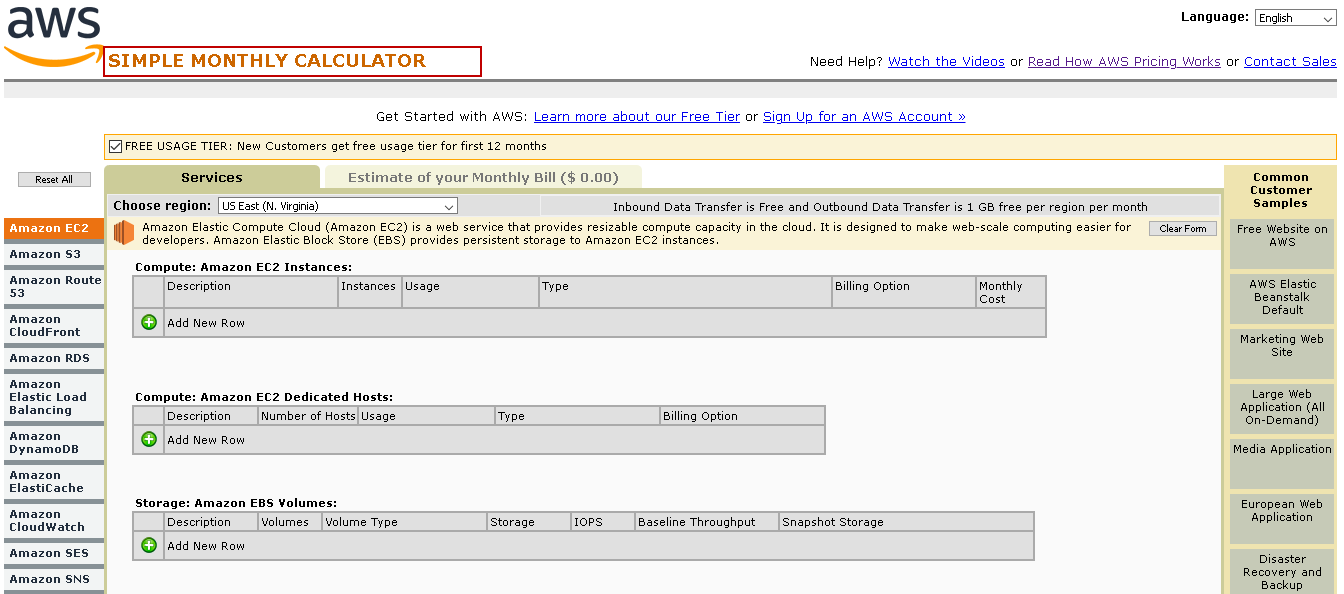Click the AWS logo

(52, 36)
